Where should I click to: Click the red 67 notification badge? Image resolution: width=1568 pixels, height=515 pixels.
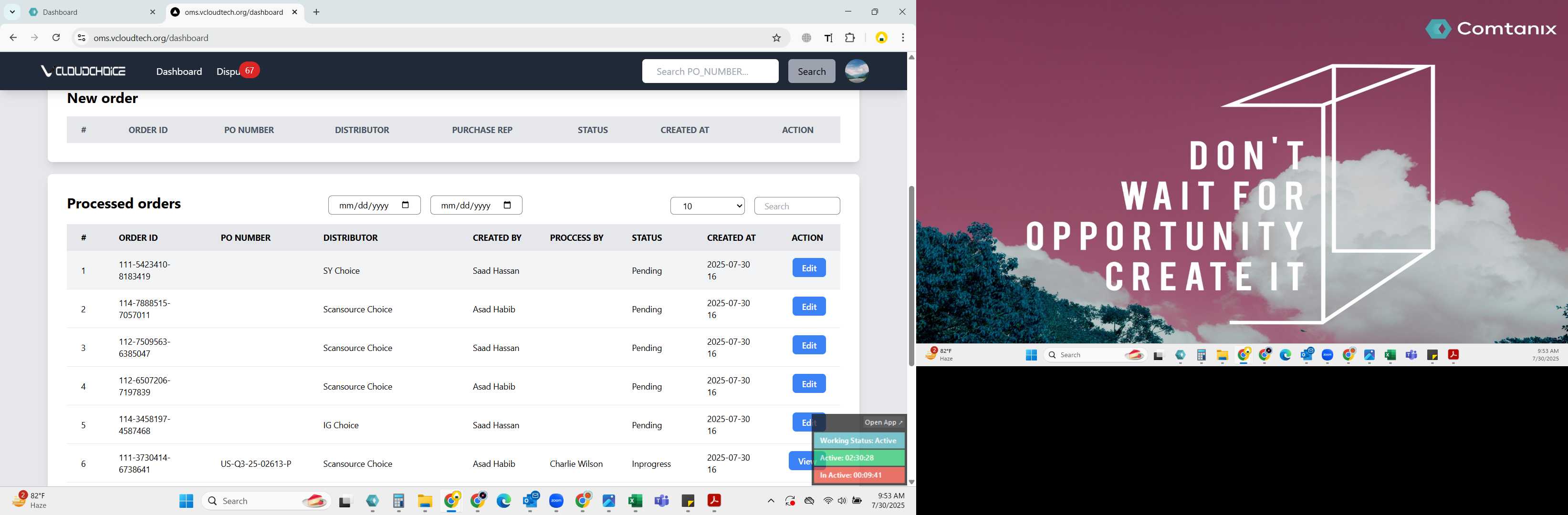tap(249, 71)
